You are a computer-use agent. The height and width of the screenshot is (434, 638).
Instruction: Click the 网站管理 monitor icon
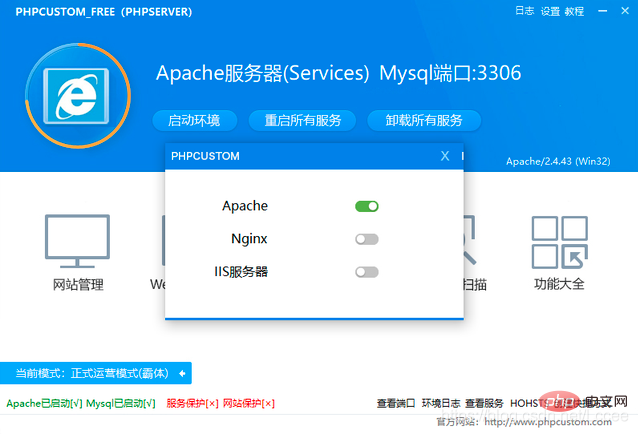pos(77,240)
